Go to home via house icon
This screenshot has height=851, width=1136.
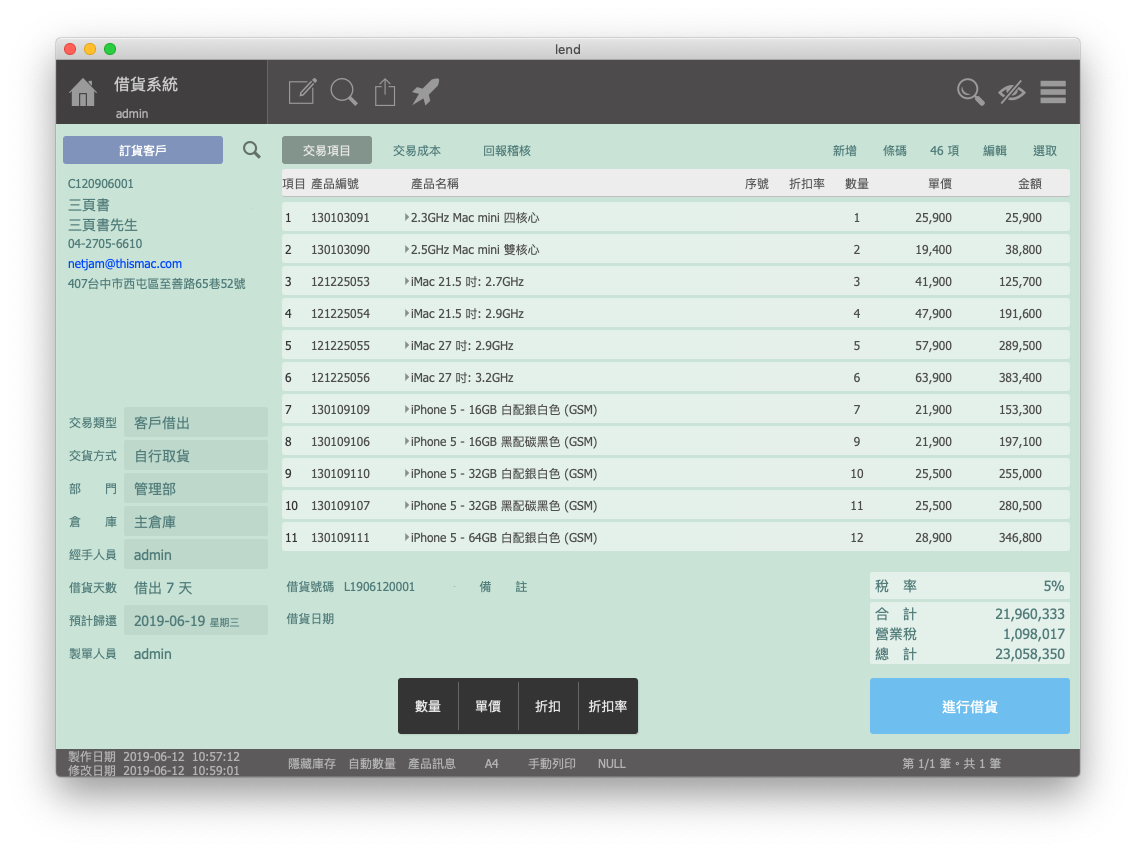83,92
